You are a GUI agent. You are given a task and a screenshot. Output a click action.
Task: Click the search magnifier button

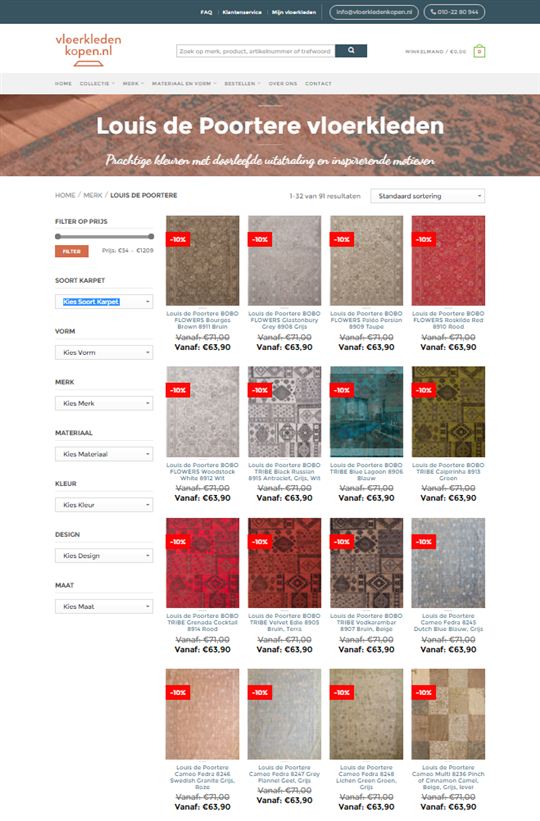(351, 51)
